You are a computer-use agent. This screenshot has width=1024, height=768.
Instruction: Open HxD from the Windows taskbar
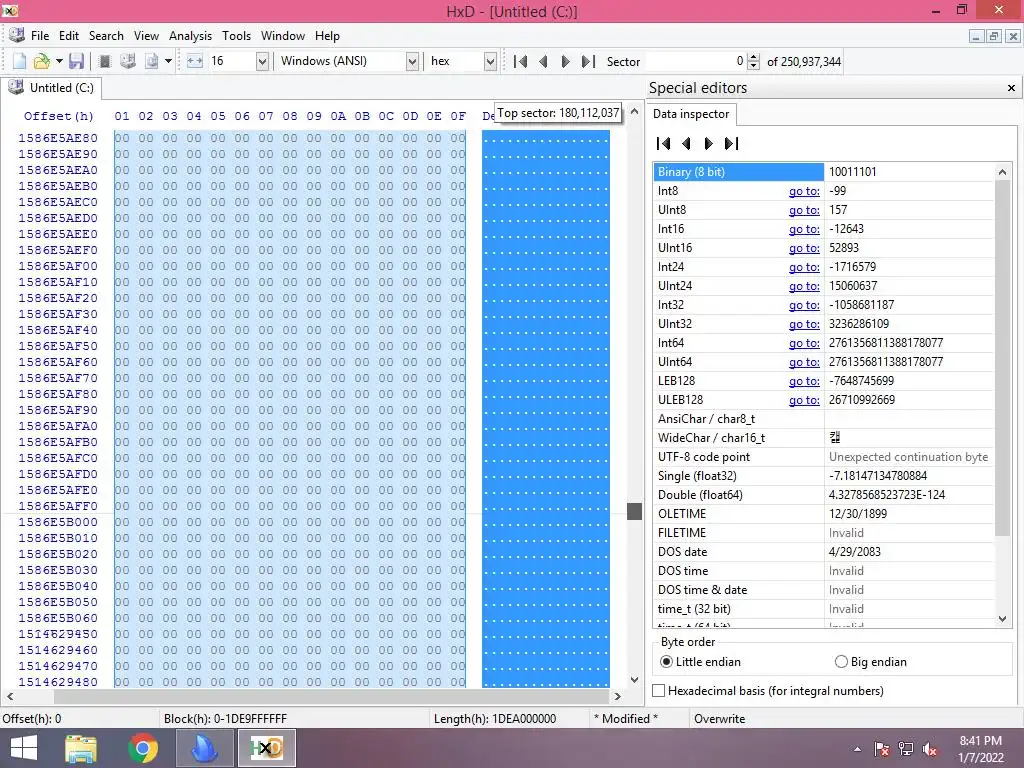click(266, 748)
